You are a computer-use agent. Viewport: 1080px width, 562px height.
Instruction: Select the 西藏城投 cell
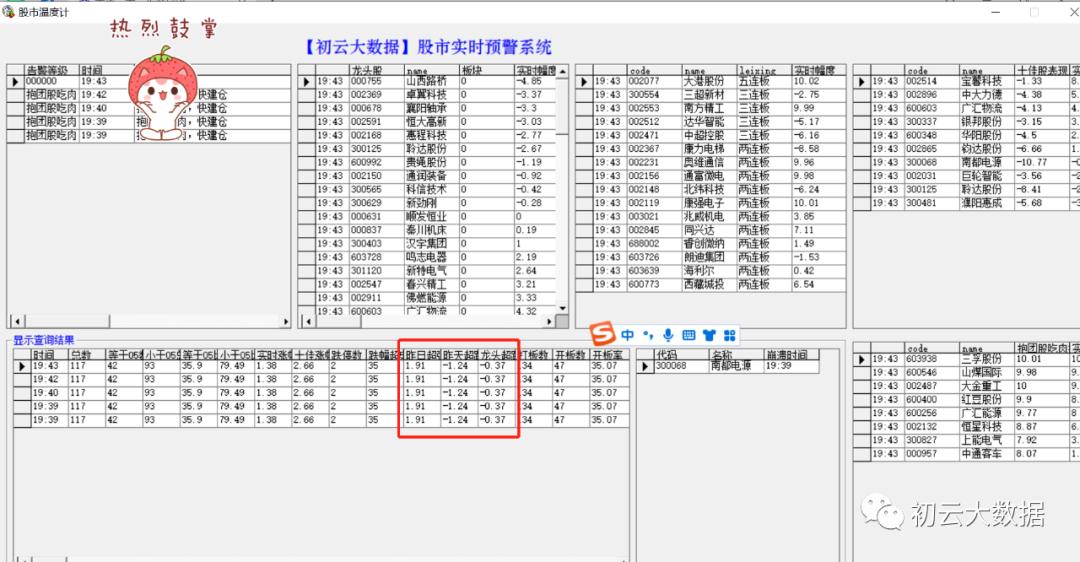[709, 284]
